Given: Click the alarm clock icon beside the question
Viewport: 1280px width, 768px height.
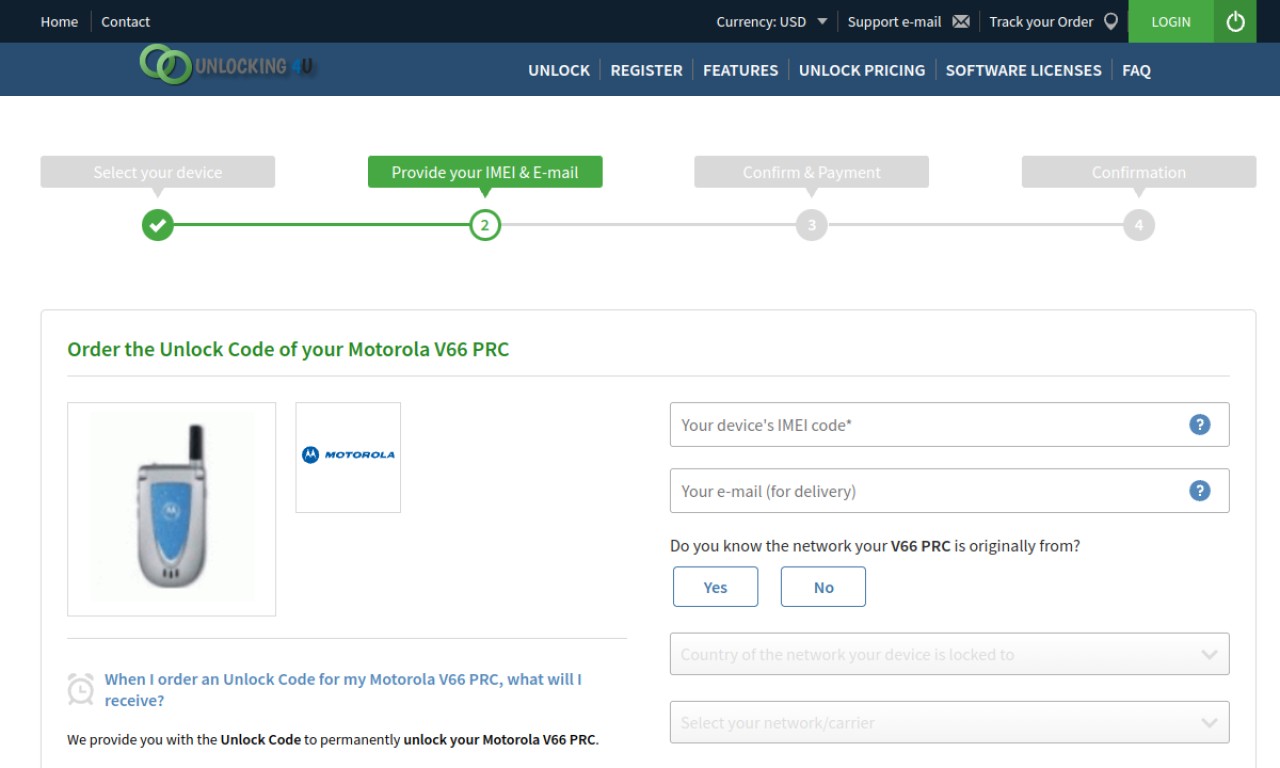Looking at the screenshot, I should (x=80, y=689).
